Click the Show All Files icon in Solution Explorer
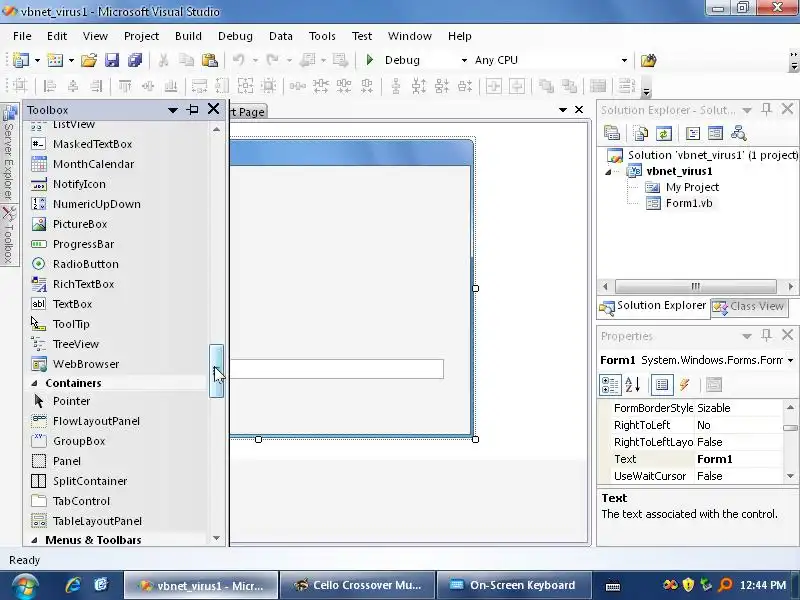 click(x=640, y=134)
